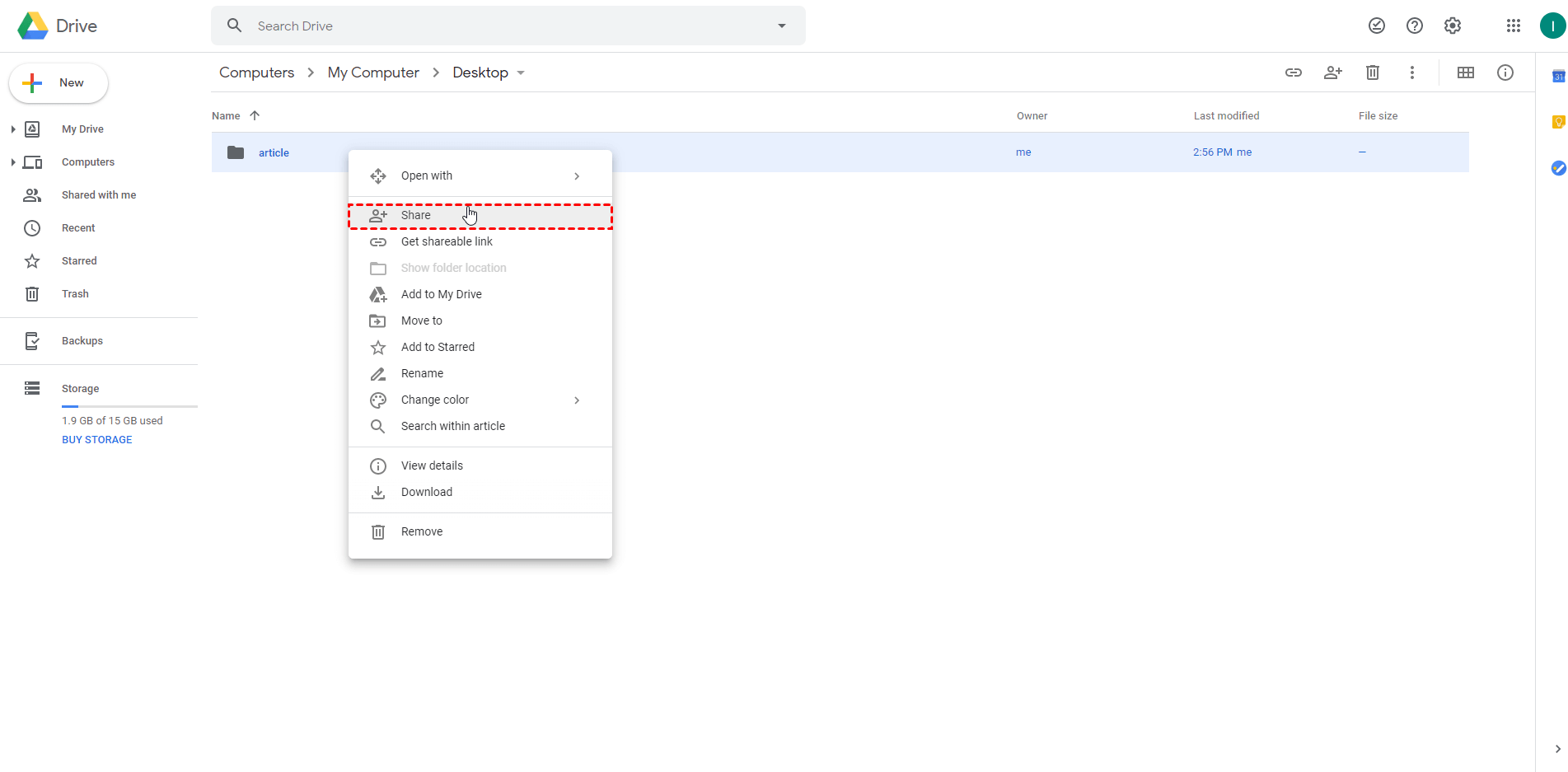
Task: Switch to grid view layout
Action: (1465, 73)
